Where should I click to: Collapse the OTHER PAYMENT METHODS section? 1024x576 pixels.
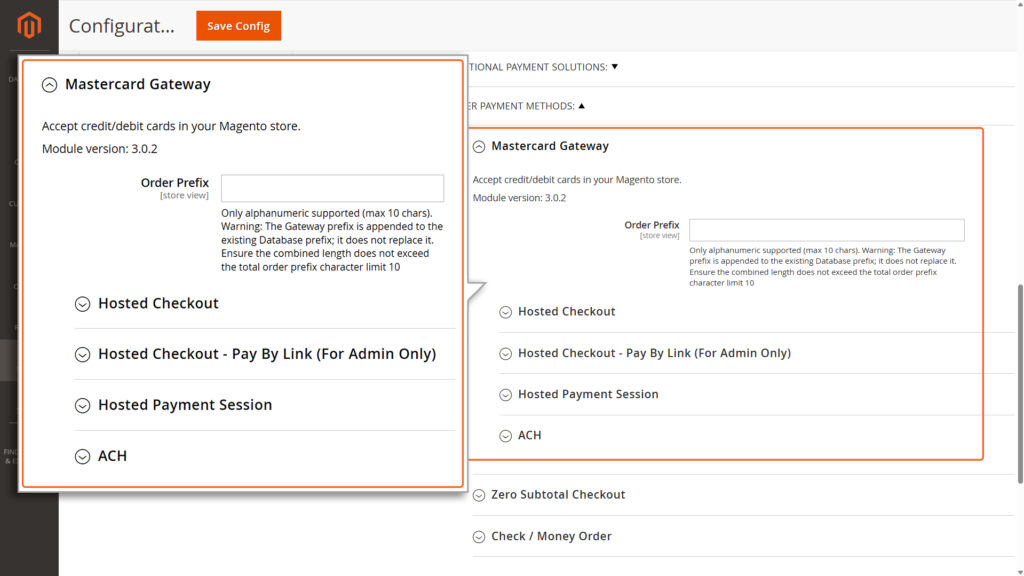[x=582, y=105]
